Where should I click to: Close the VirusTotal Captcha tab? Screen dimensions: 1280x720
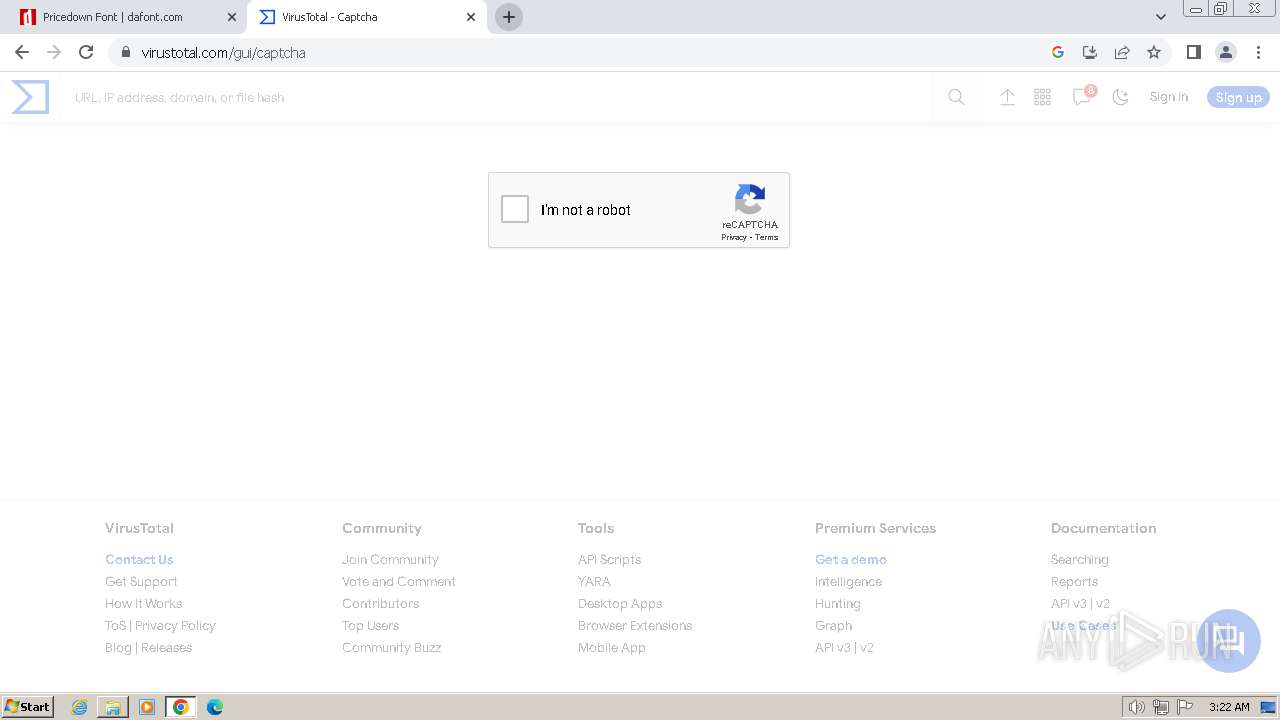tap(471, 17)
